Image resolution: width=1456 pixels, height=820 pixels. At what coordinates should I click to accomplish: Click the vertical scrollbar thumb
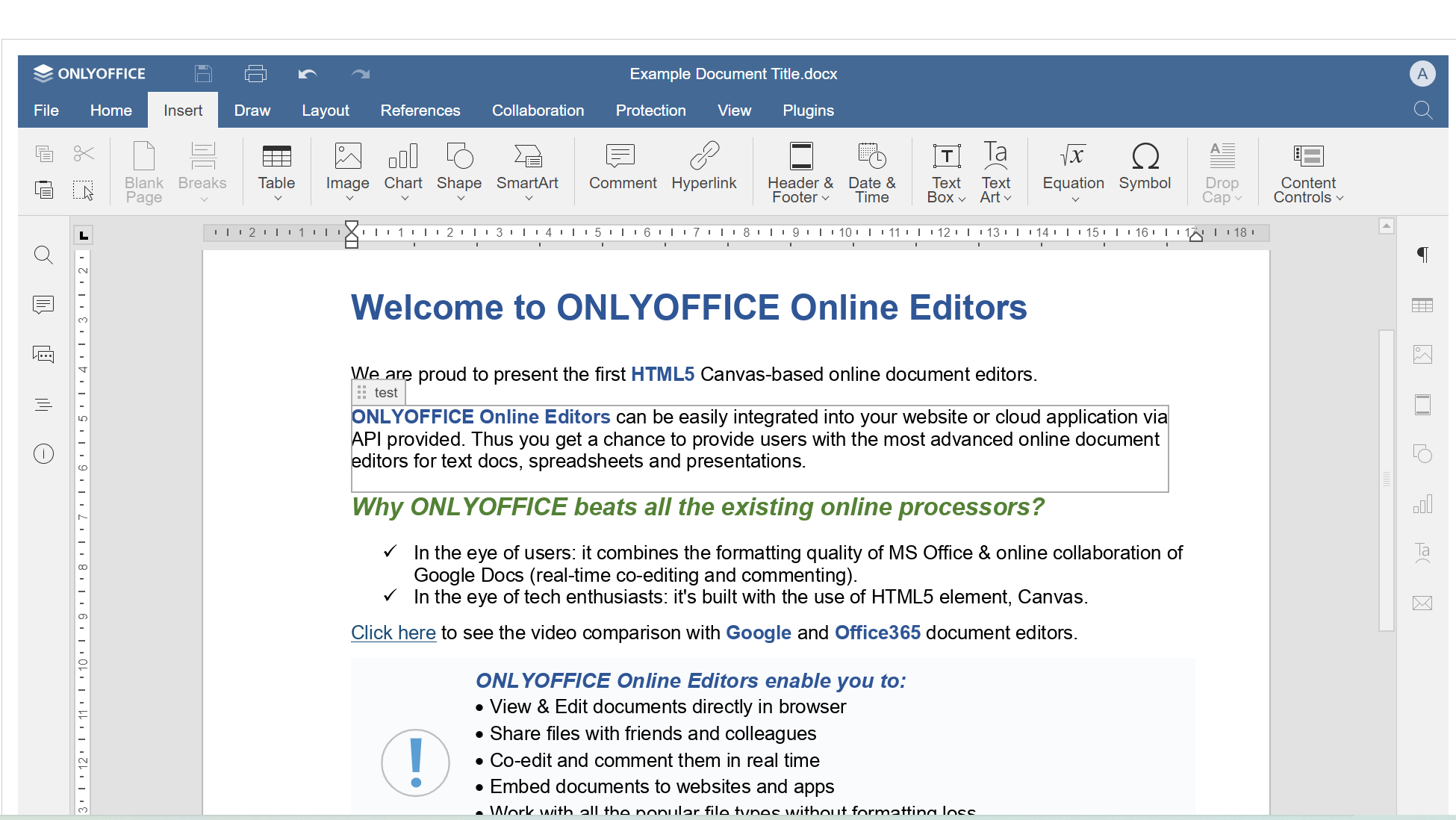(1387, 480)
